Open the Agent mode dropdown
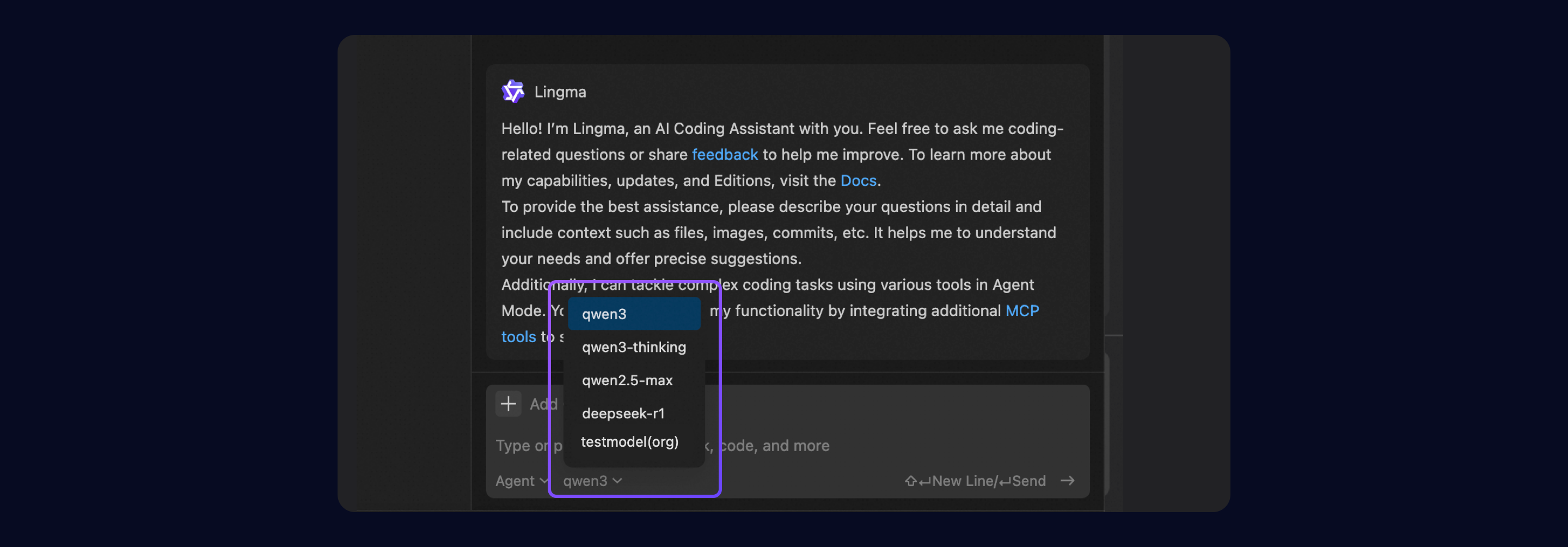The height and width of the screenshot is (547, 1568). [522, 481]
